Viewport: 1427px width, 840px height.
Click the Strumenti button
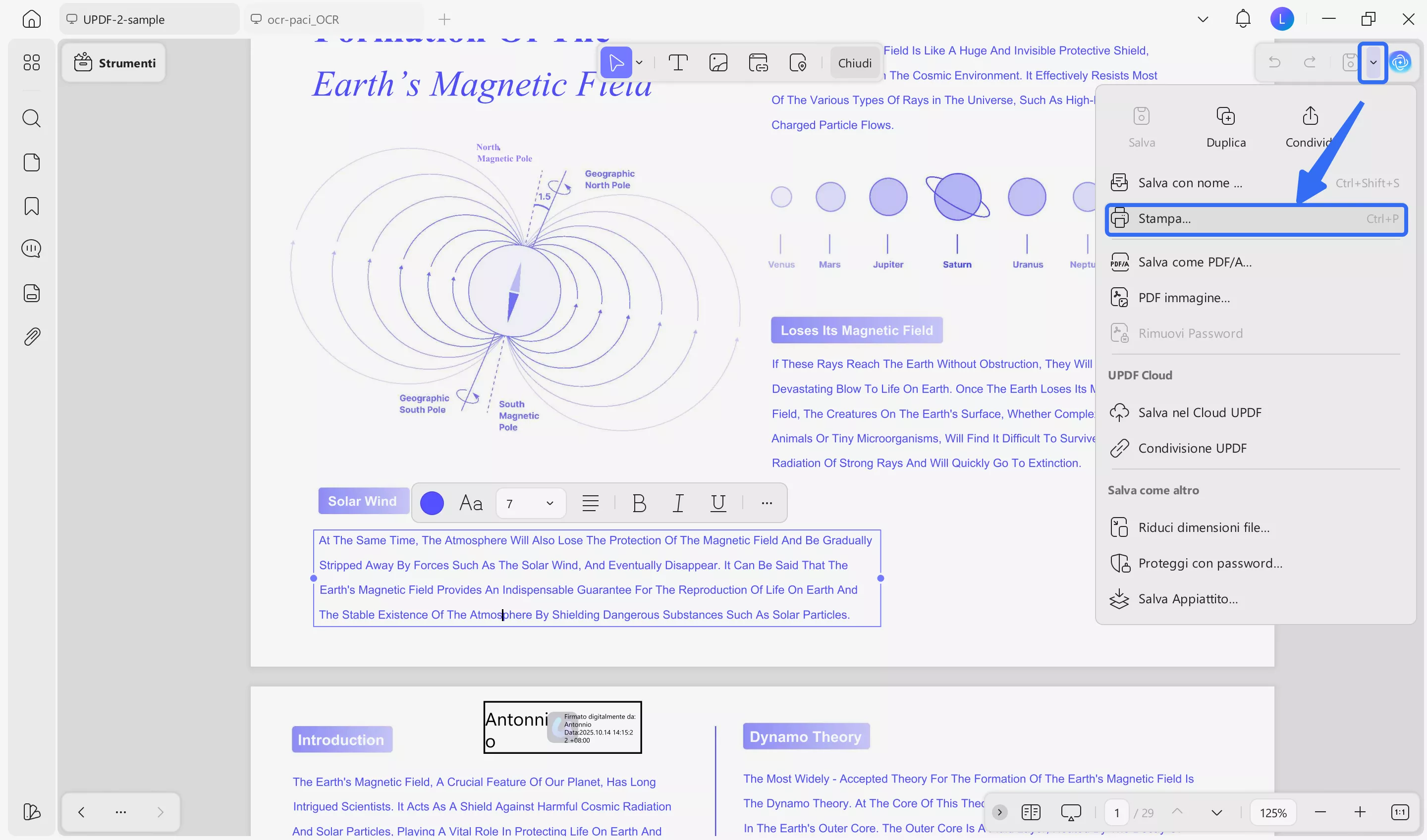114,63
